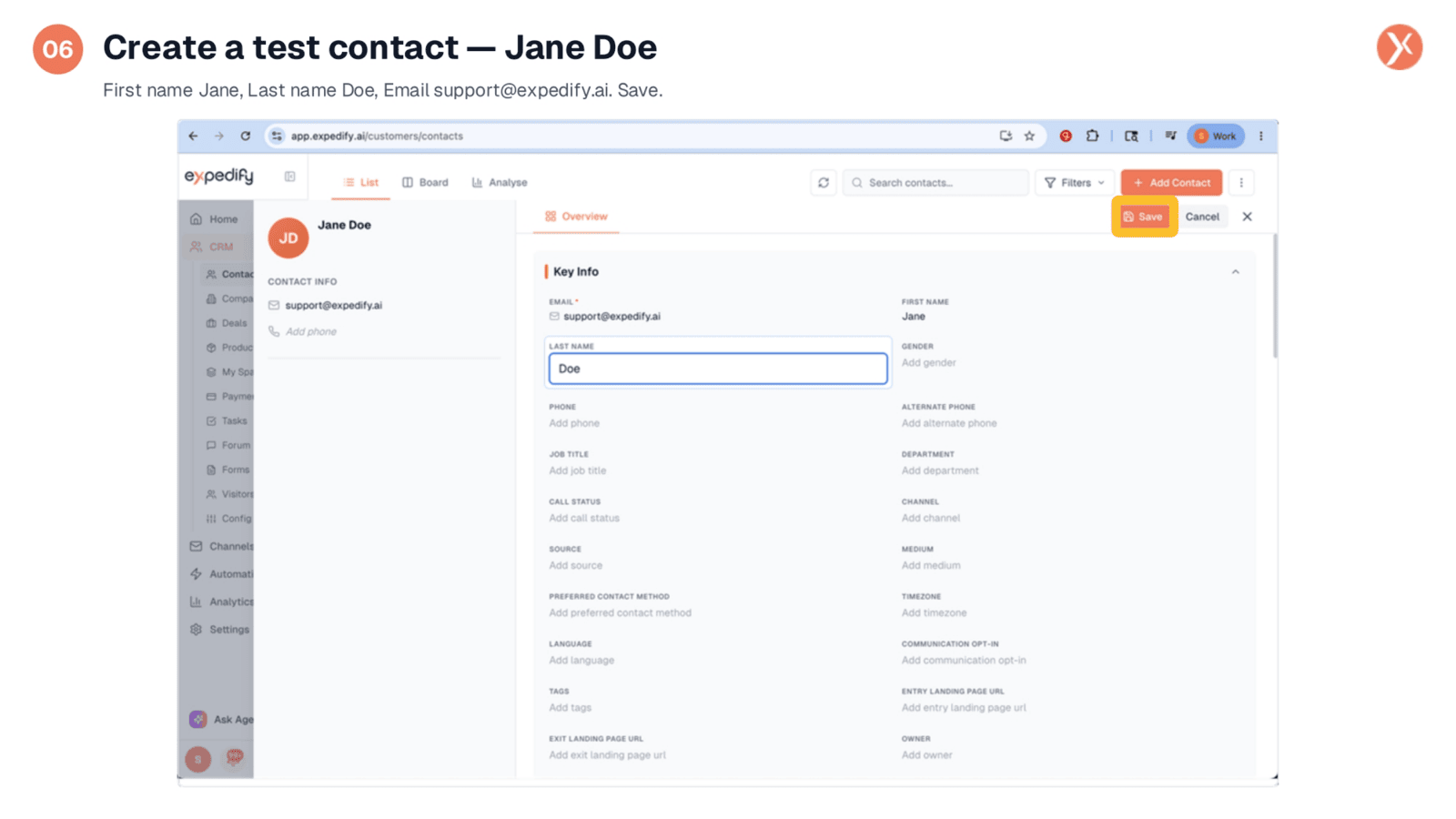Click Add owner

point(926,754)
